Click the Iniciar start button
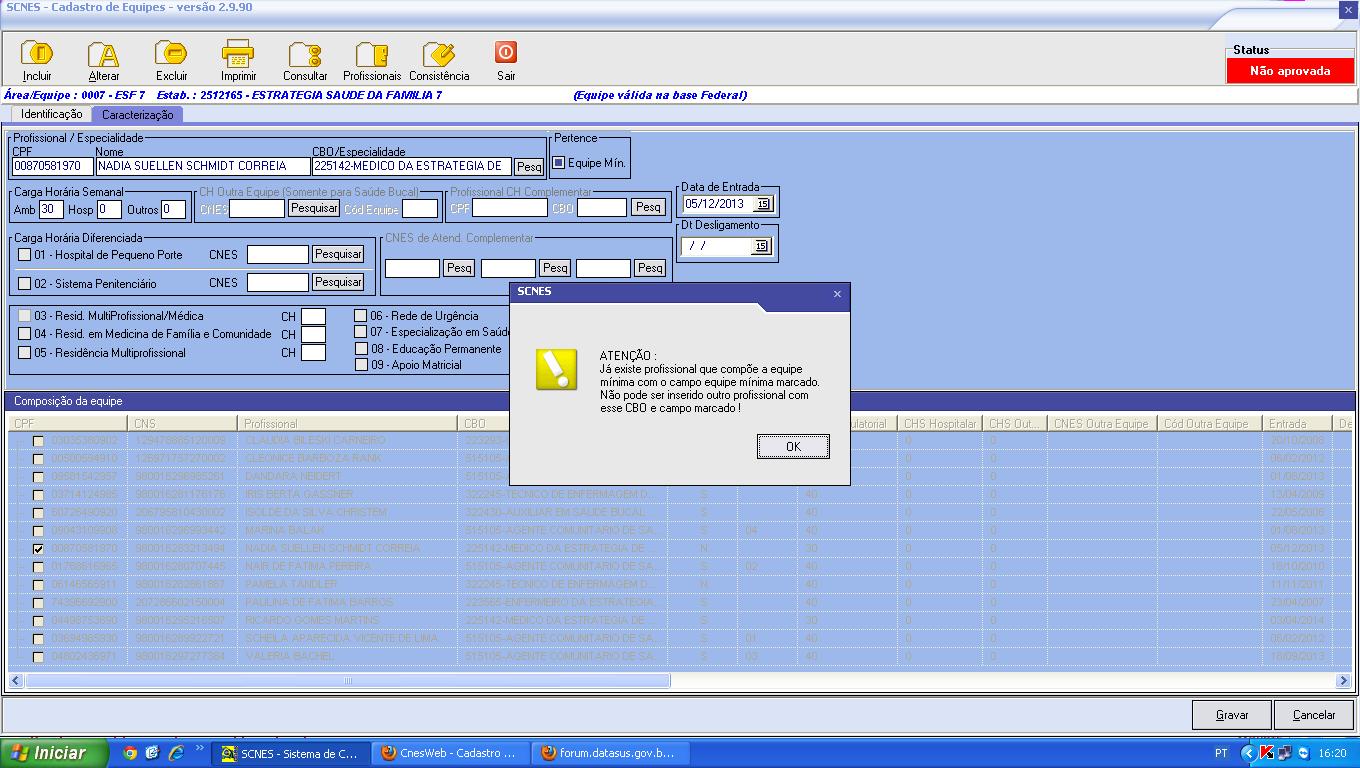The width and height of the screenshot is (1360, 768). [54, 753]
